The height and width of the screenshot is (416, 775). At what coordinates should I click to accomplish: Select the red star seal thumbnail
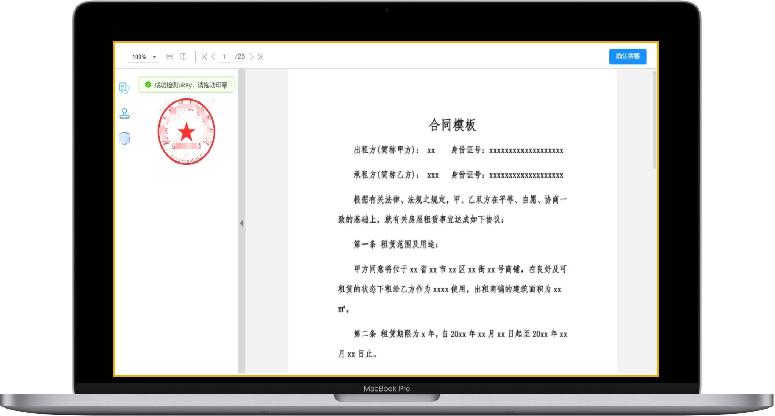coord(185,132)
